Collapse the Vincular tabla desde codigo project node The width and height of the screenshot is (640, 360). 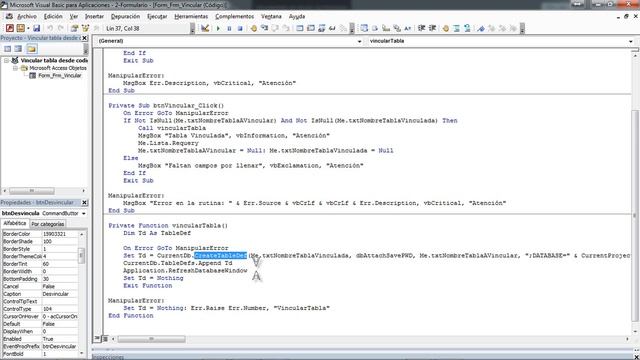[x=7, y=60]
